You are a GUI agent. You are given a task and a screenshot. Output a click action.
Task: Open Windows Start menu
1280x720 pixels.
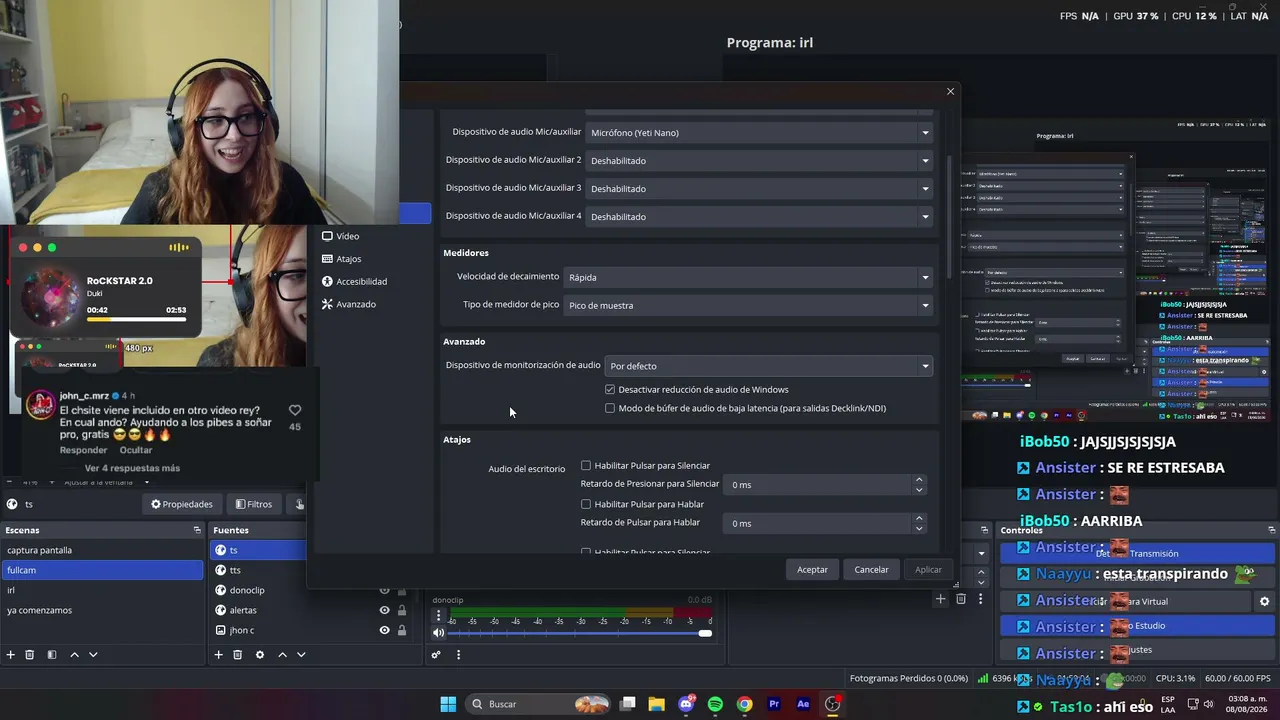[x=448, y=704]
